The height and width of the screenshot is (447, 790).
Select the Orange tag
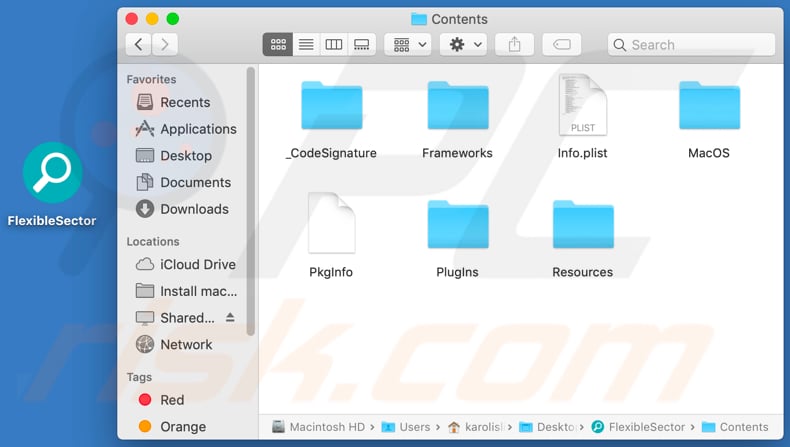[x=172, y=427]
